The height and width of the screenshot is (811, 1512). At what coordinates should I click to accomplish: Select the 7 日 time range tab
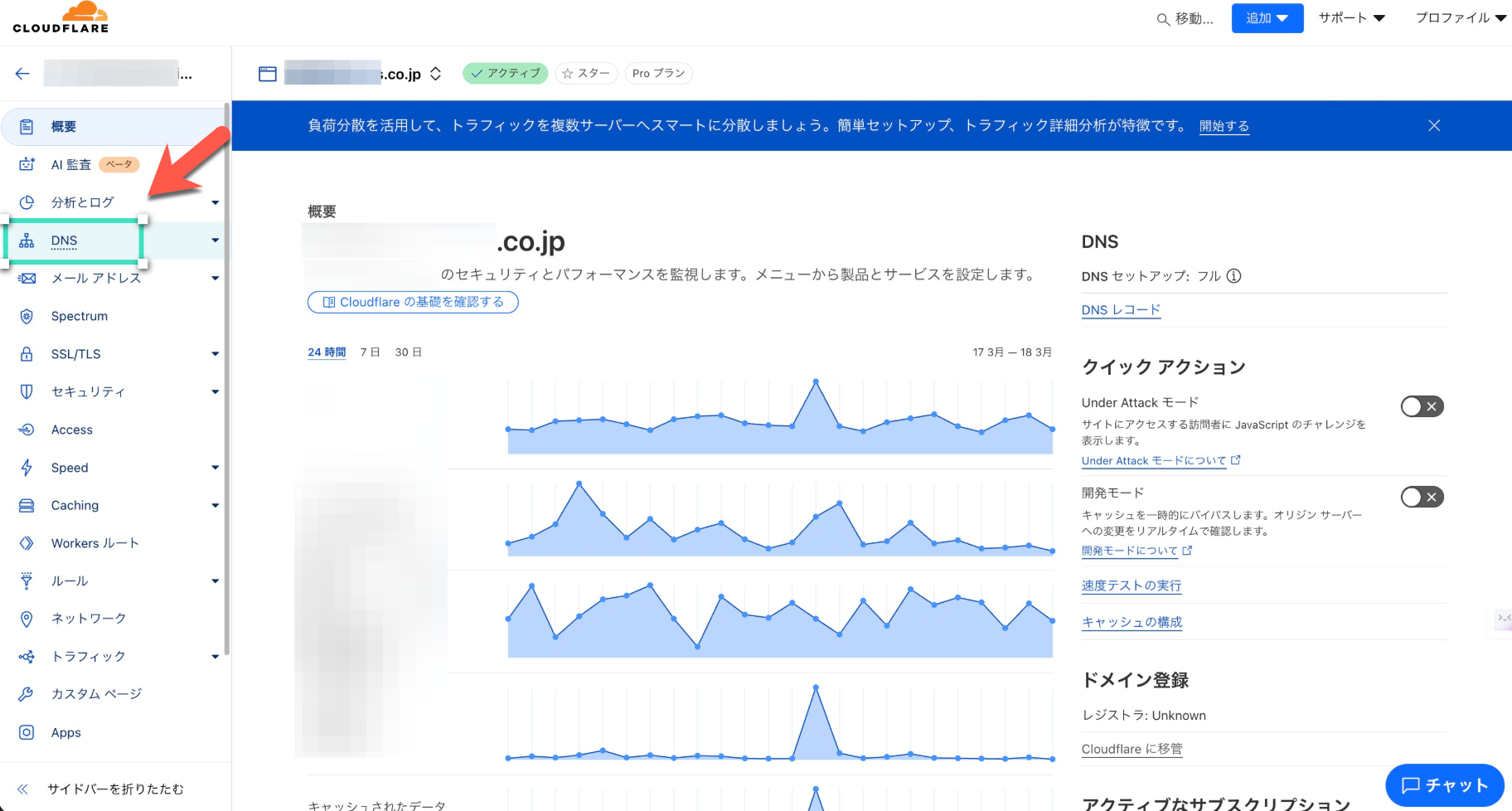click(x=370, y=352)
